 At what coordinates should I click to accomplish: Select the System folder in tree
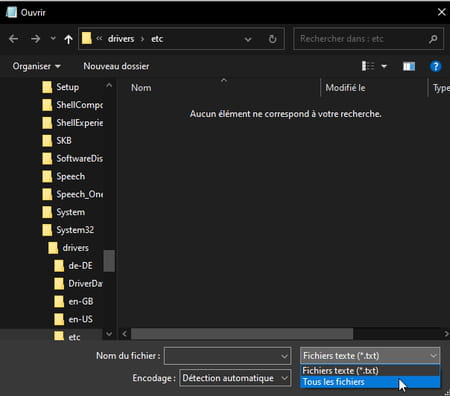[x=64, y=212]
